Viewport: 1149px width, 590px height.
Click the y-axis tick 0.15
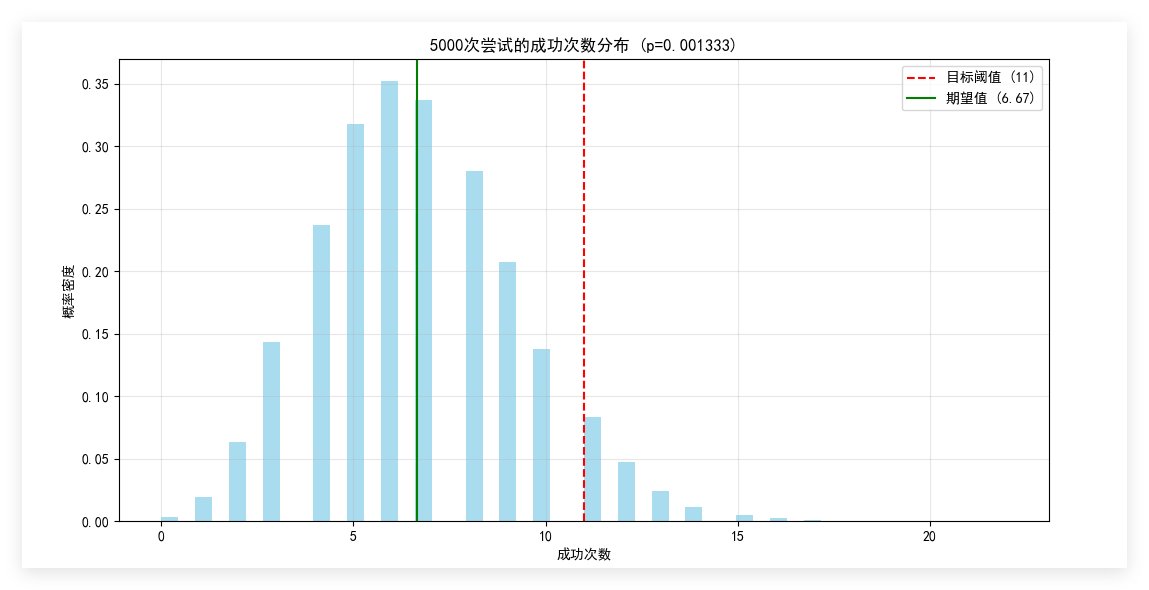click(95, 334)
